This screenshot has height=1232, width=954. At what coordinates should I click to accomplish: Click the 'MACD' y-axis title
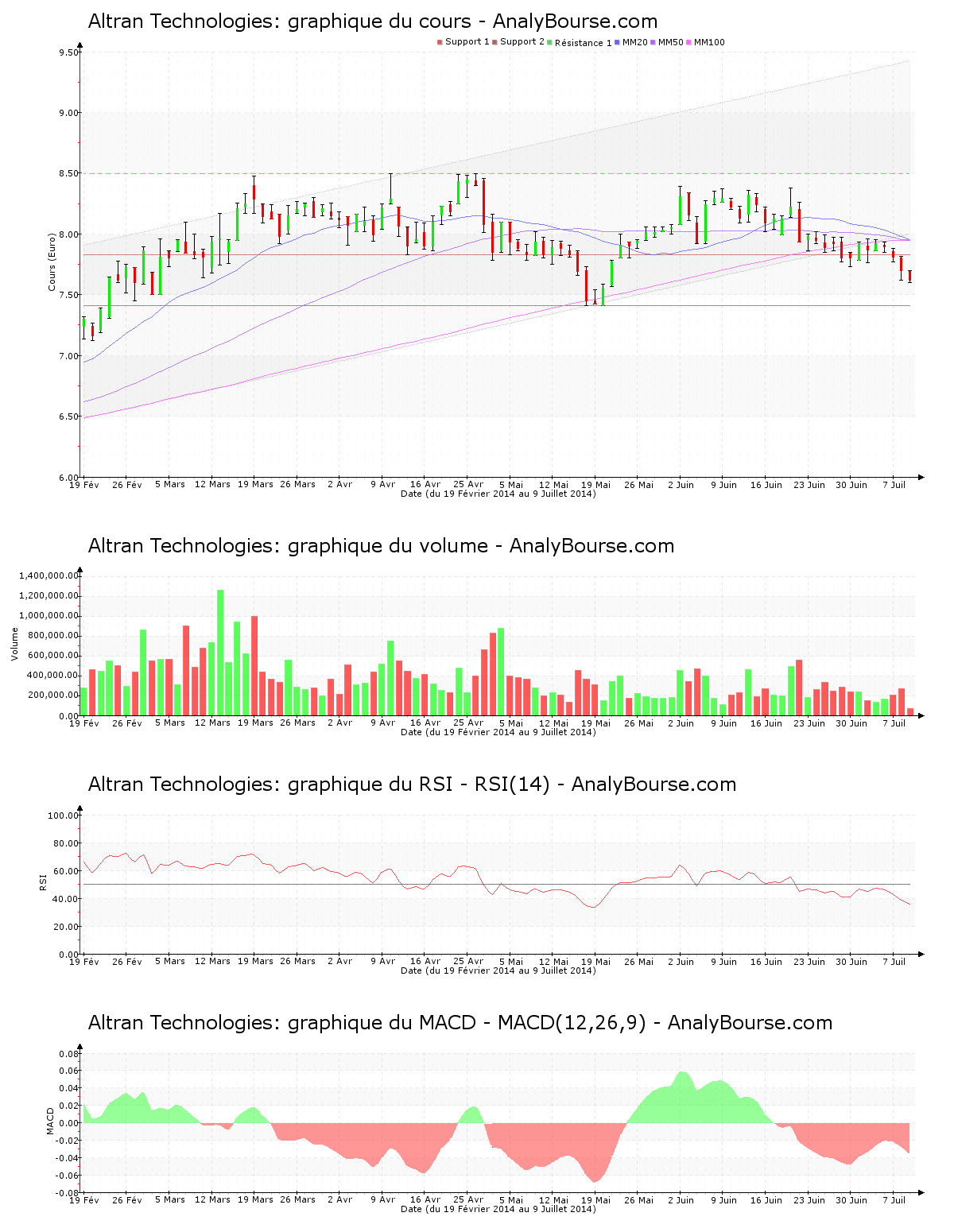51,1121
